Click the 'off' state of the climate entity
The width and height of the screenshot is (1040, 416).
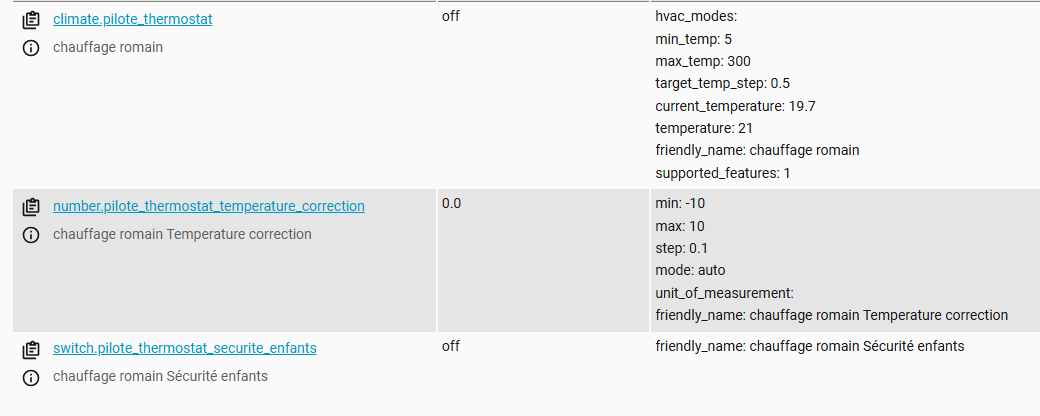pyautogui.click(x=450, y=17)
